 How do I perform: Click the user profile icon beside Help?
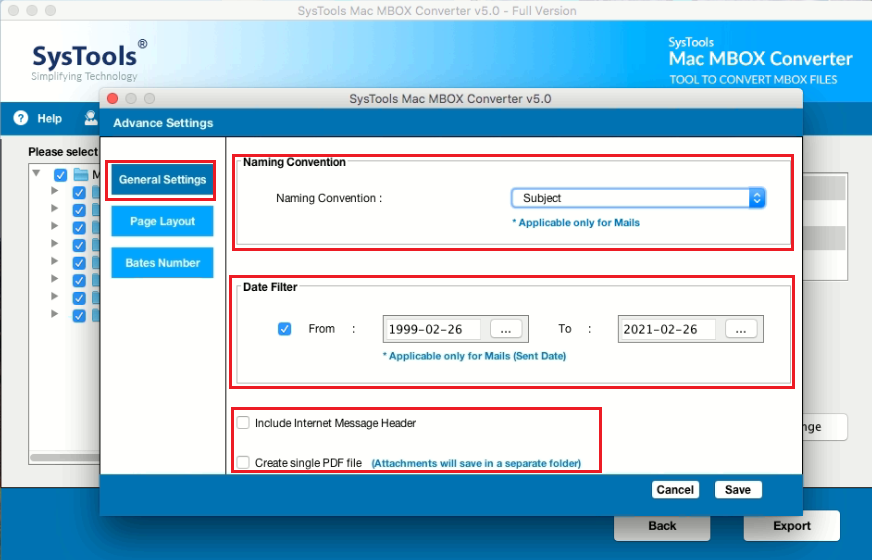click(91, 118)
